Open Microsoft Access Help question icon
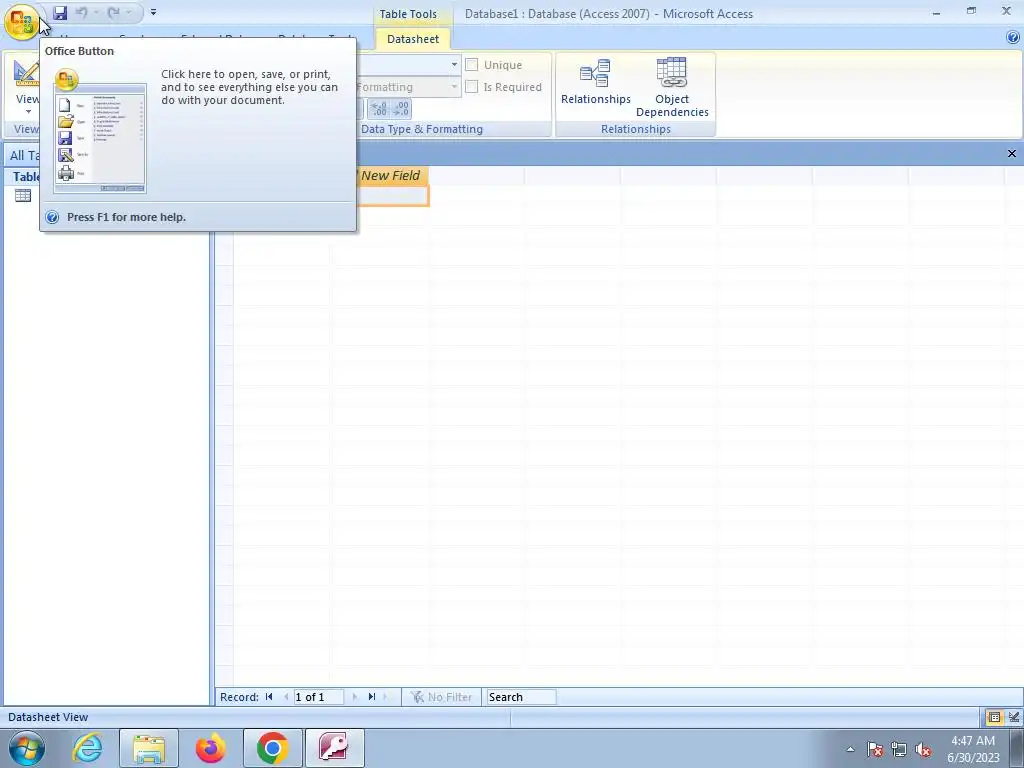This screenshot has width=1024, height=768. click(x=1013, y=38)
